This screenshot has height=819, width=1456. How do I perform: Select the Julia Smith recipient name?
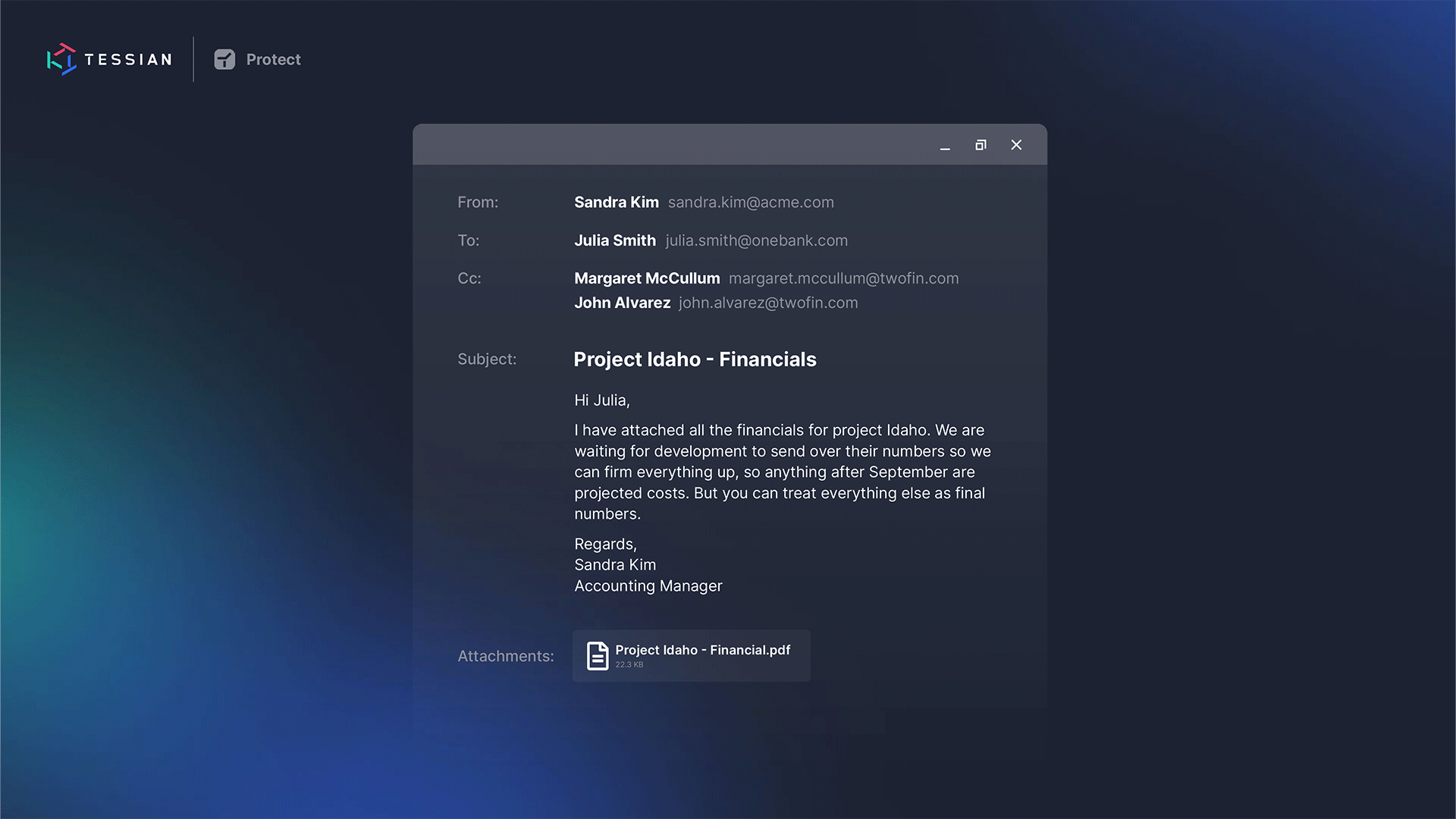point(614,240)
